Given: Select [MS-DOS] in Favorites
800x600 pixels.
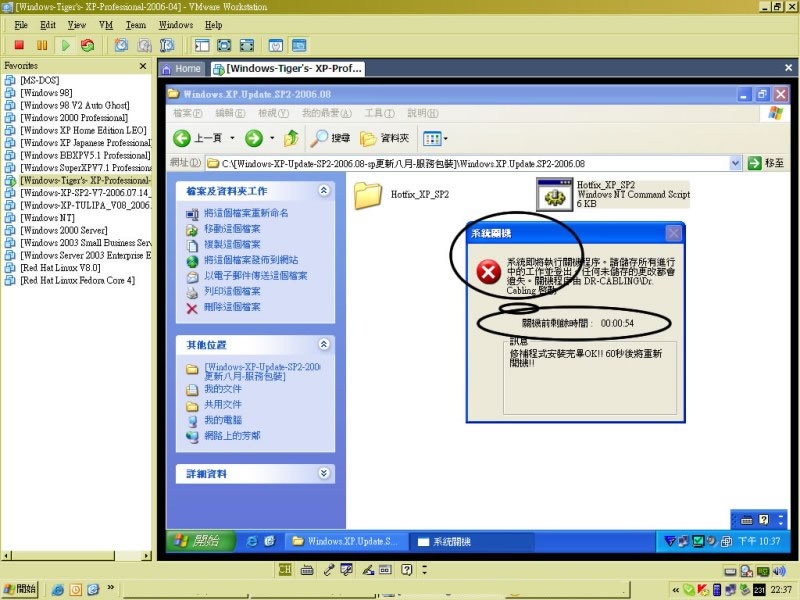Looking at the screenshot, I should coord(39,80).
